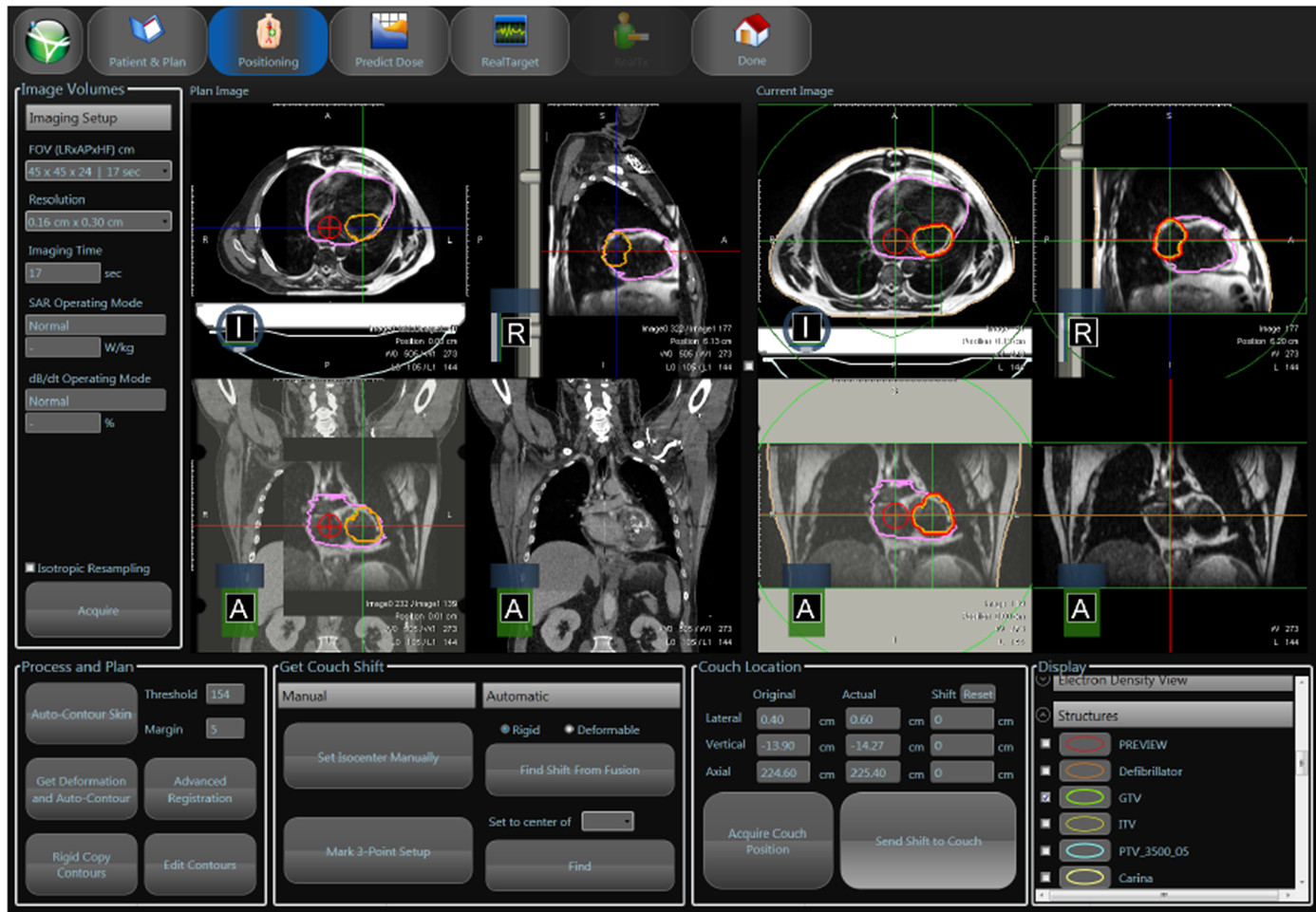Click the Done home icon
The height and width of the screenshot is (912, 1316).
[751, 42]
